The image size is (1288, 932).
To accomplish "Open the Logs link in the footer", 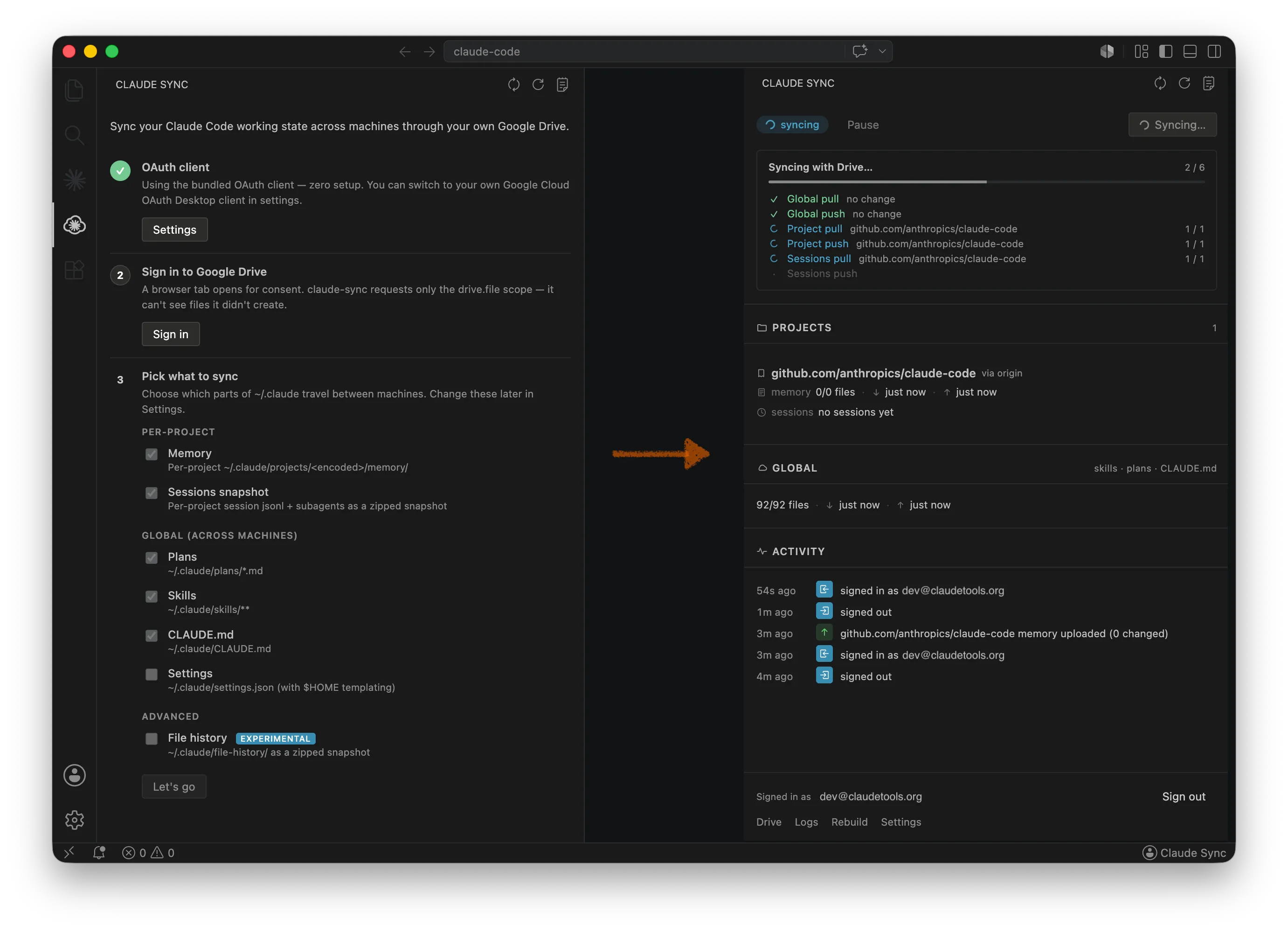I will (x=806, y=822).
